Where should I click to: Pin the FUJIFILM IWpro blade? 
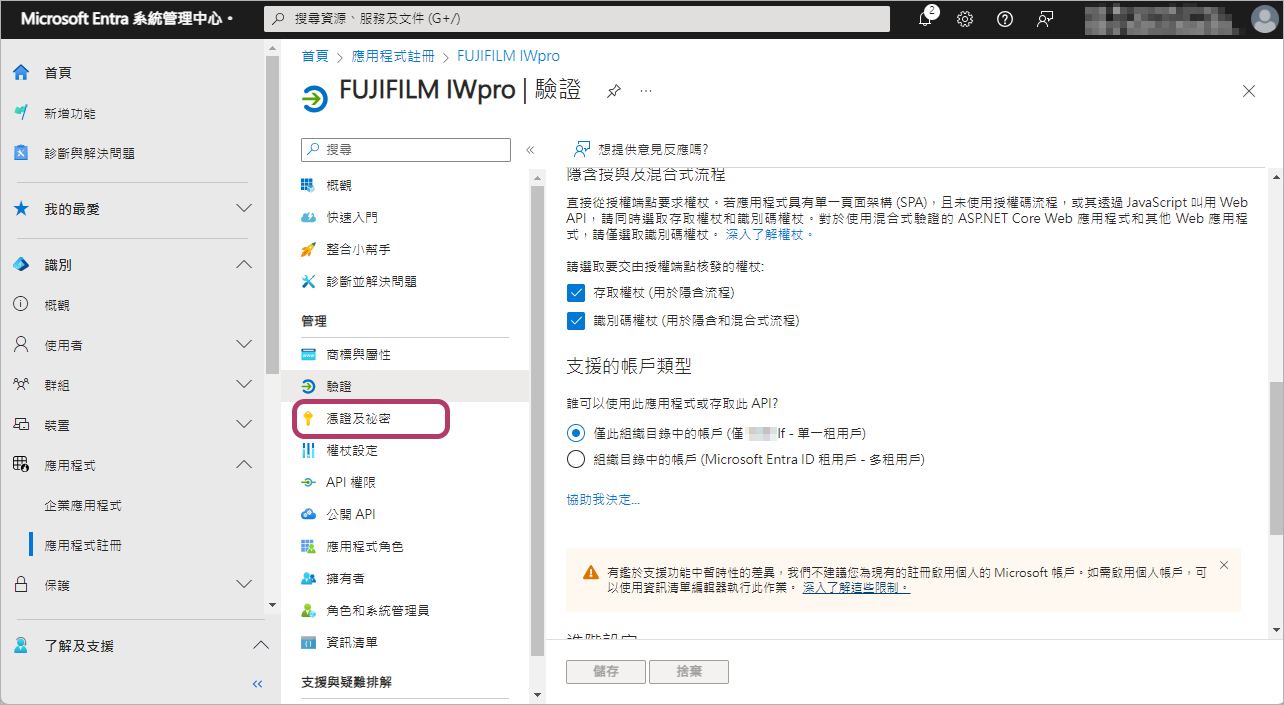click(614, 91)
